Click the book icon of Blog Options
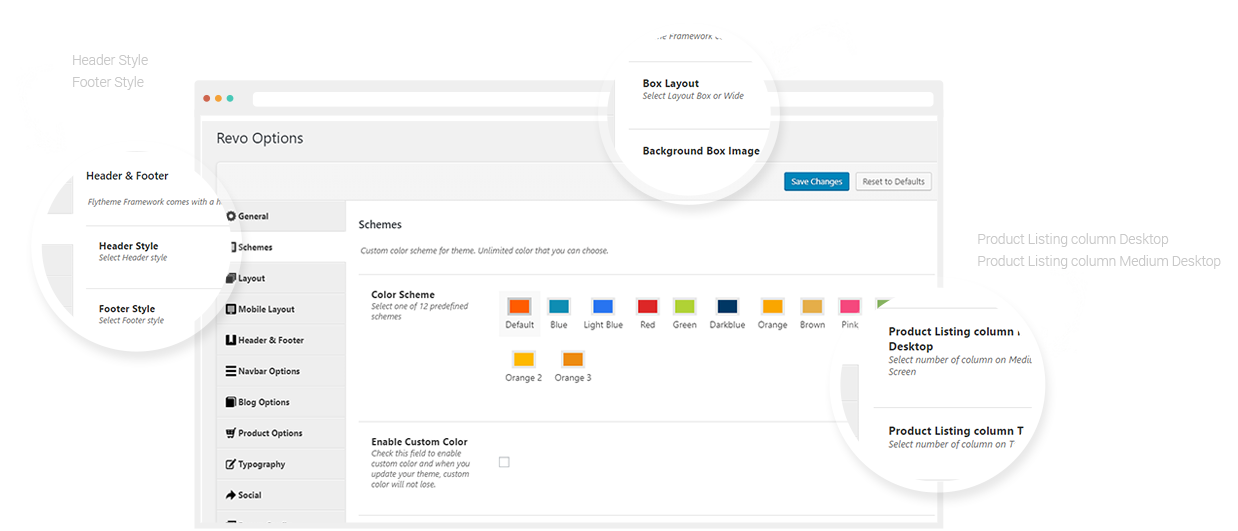Viewport: 1238px width, 531px height. tap(231, 402)
